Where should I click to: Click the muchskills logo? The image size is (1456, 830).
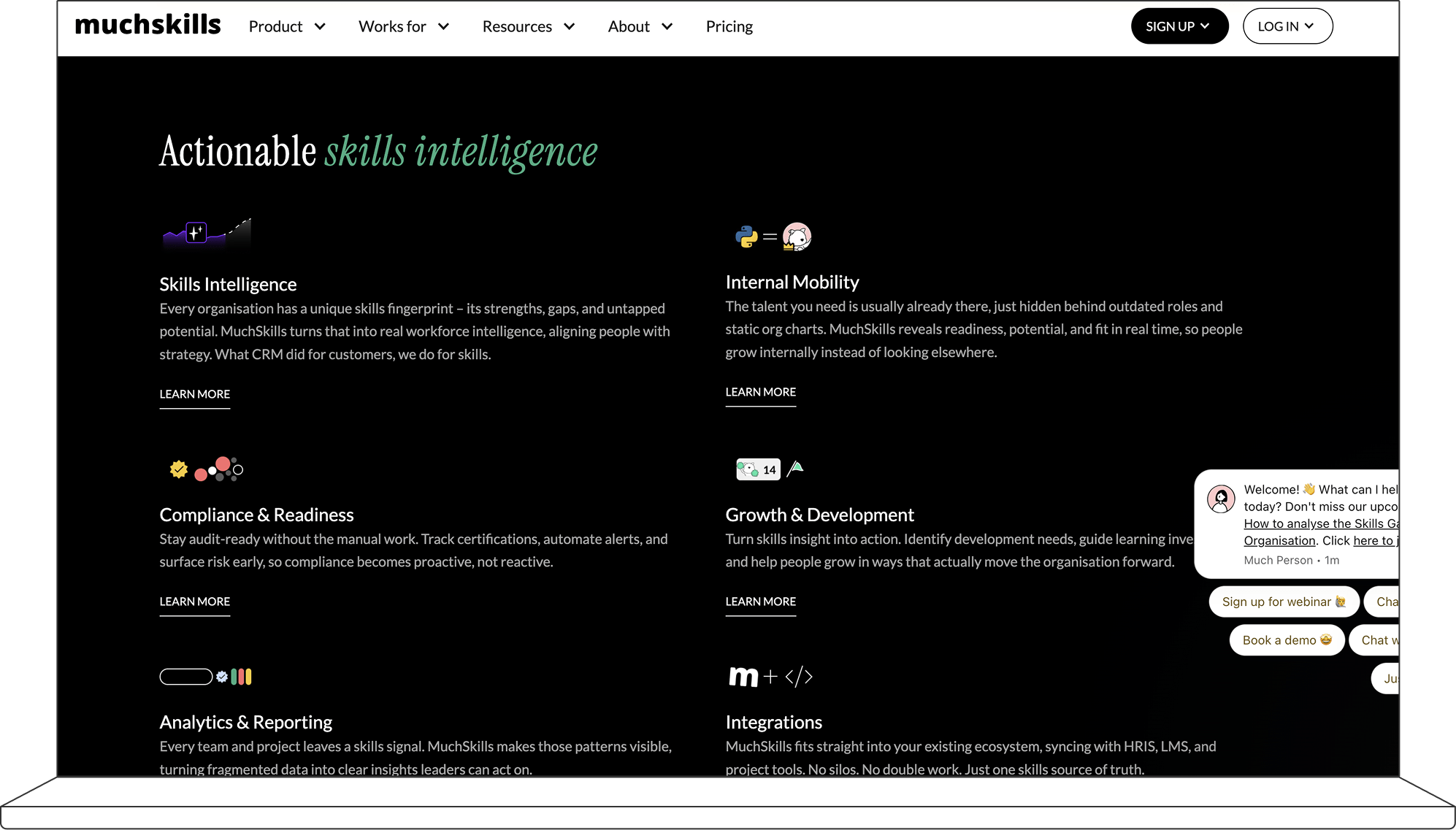pos(147,26)
